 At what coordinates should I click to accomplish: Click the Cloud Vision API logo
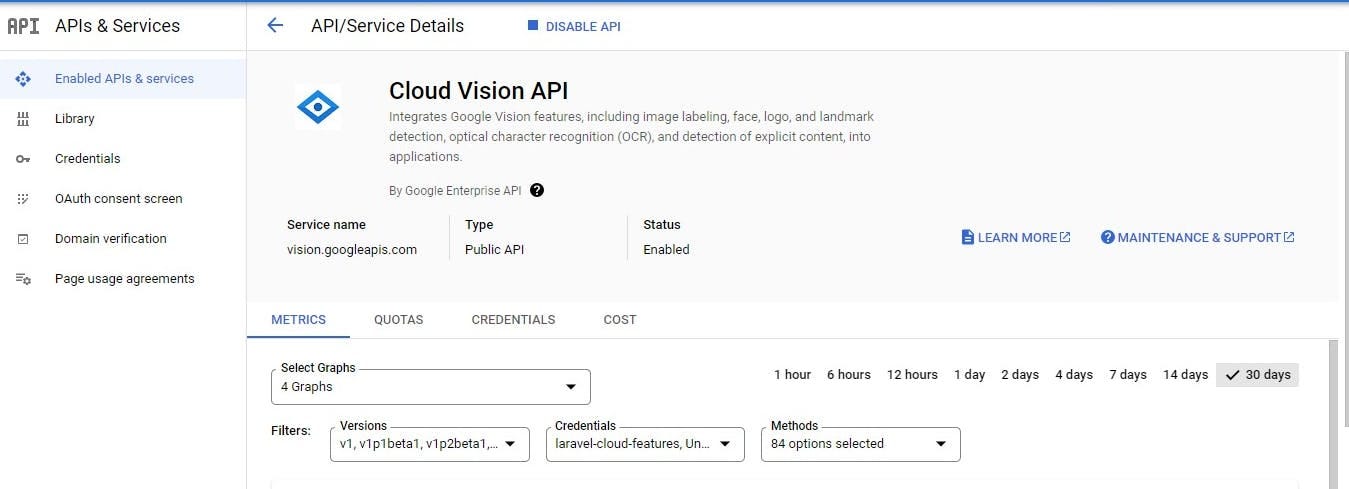318,106
